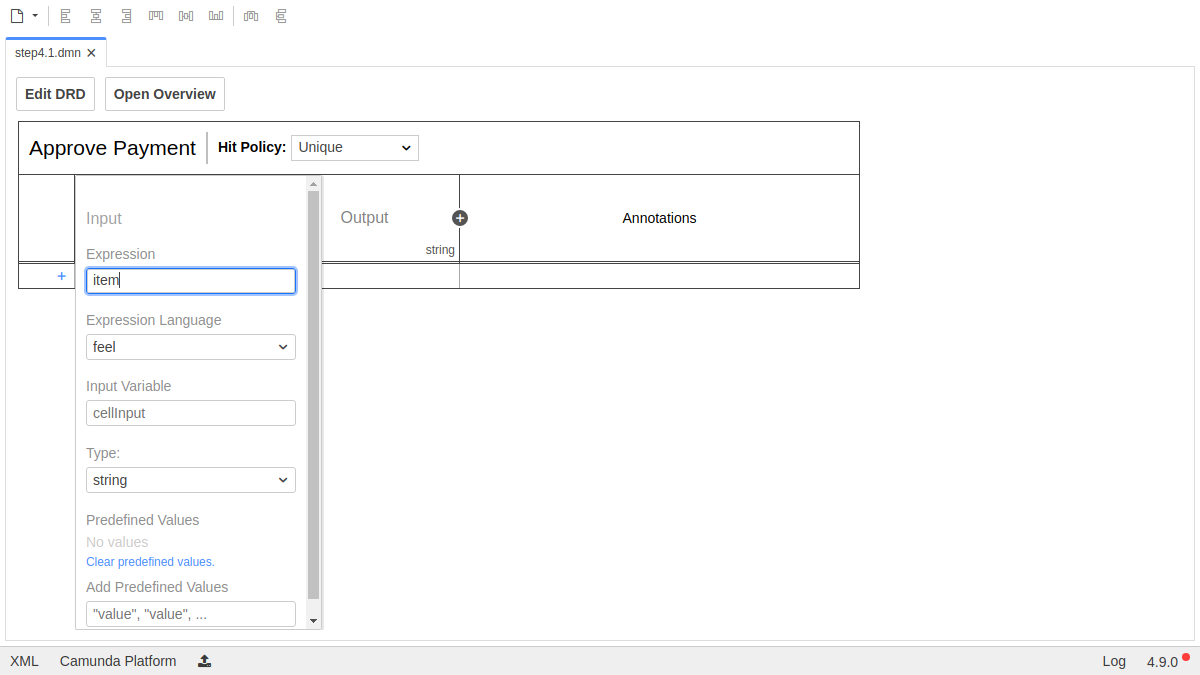Click the align elements left icon
The width and height of the screenshot is (1200, 675).
click(x=66, y=16)
